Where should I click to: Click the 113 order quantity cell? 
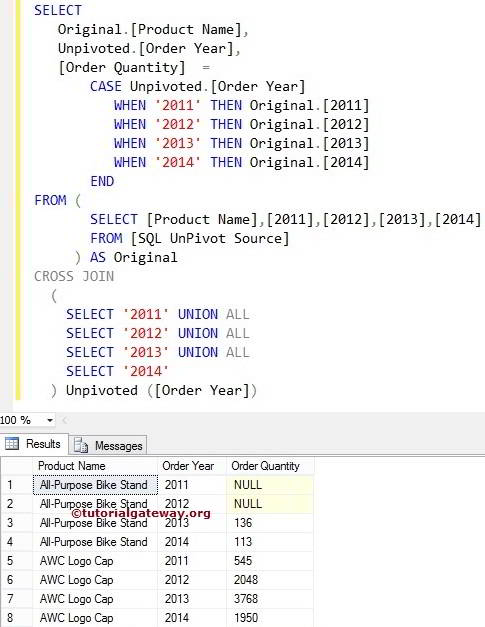point(270,542)
